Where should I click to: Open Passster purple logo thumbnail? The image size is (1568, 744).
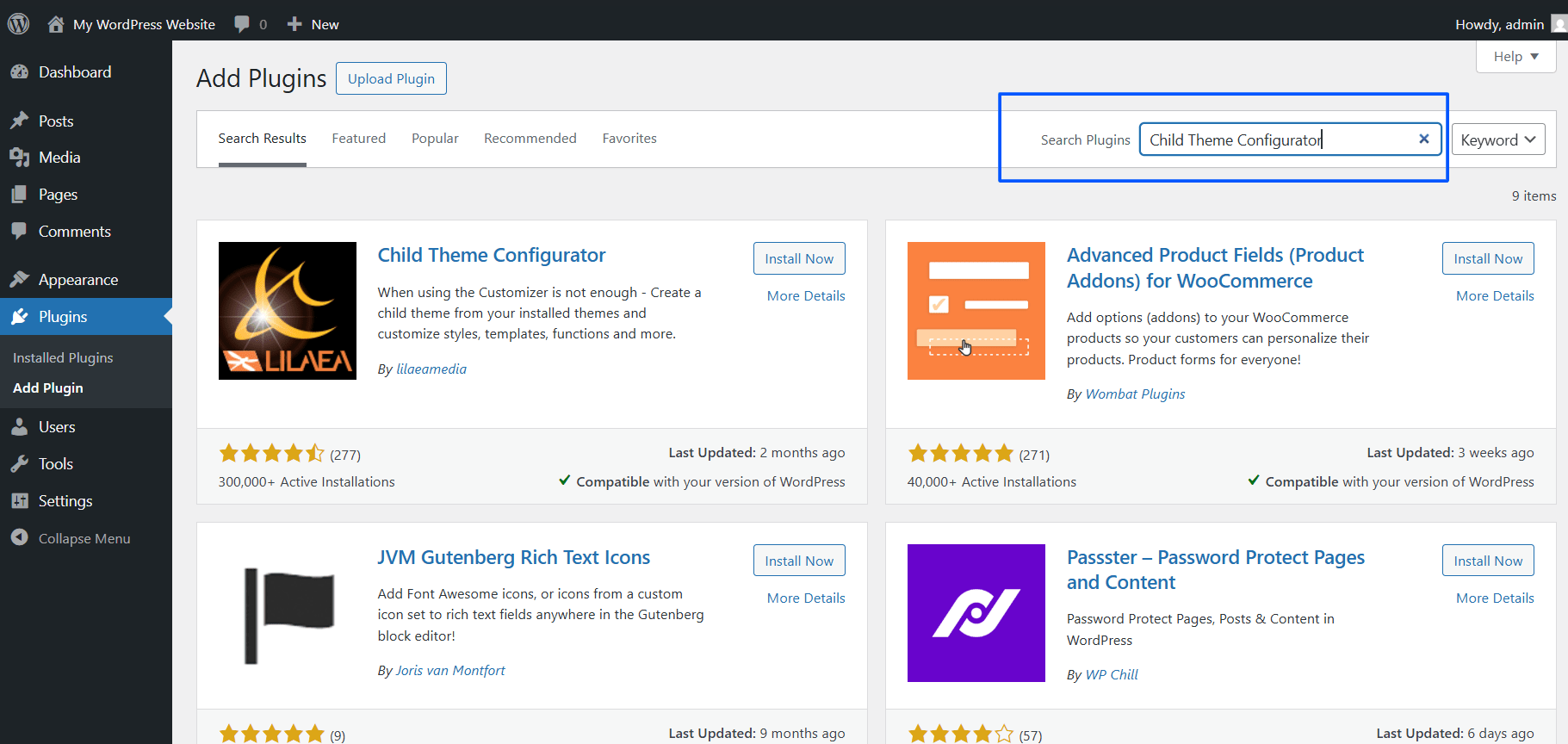click(x=976, y=613)
